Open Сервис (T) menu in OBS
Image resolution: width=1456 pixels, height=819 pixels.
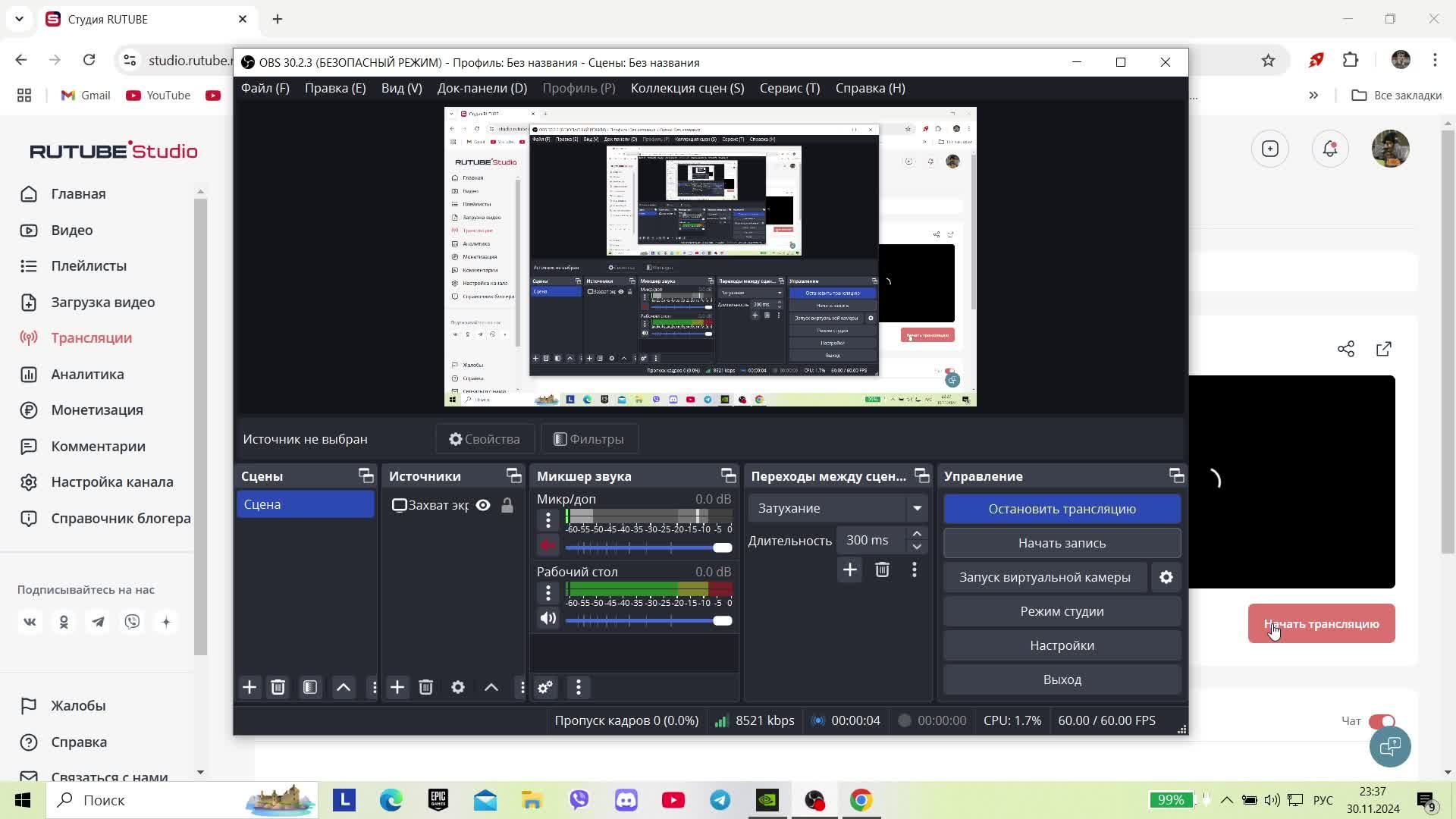790,88
